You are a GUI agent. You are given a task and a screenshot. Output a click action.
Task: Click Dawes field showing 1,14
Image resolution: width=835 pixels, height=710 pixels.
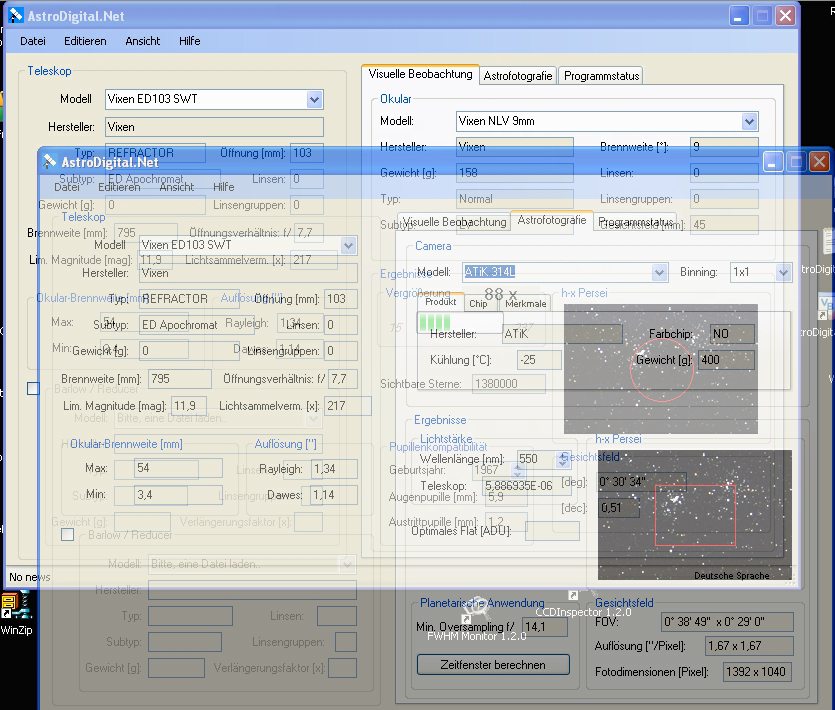[x=334, y=495]
